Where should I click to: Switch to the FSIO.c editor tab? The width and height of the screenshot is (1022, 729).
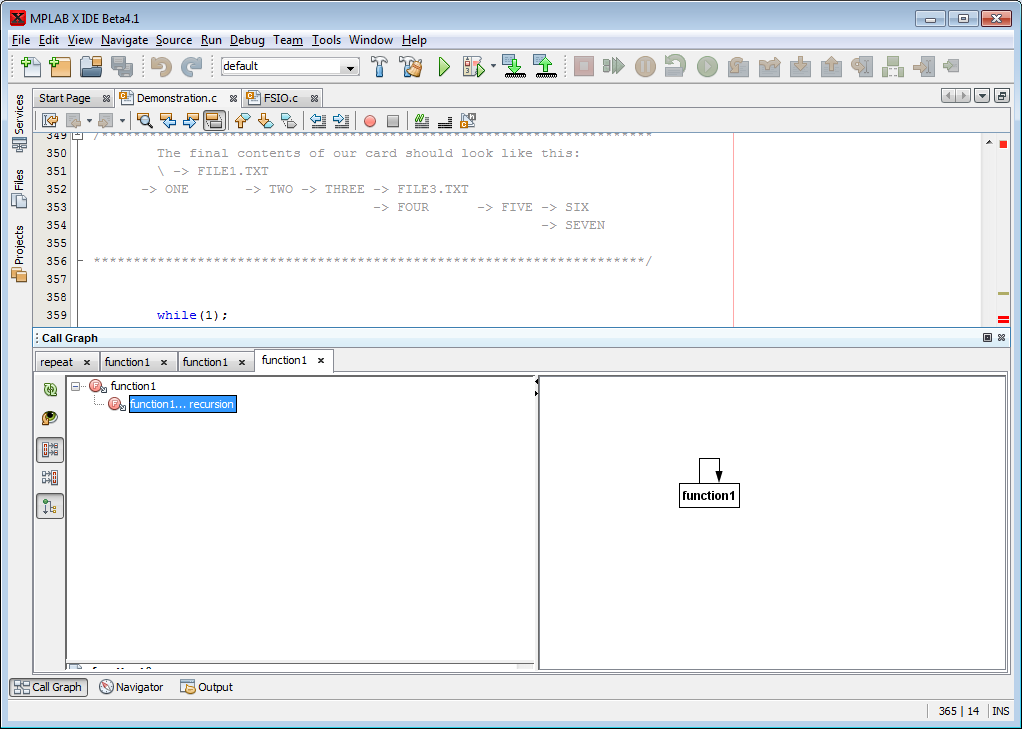[x=280, y=98]
